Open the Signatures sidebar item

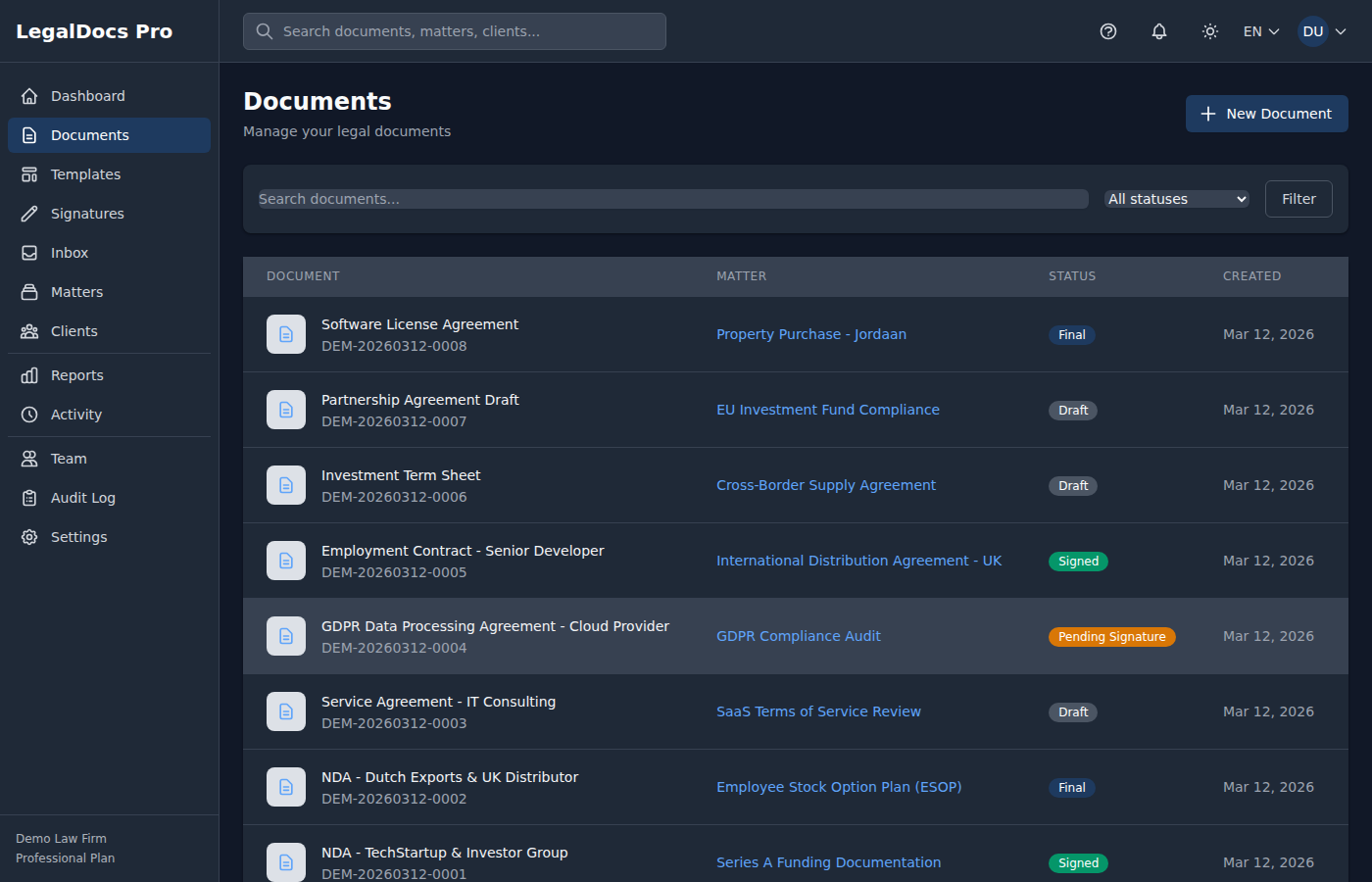87,214
